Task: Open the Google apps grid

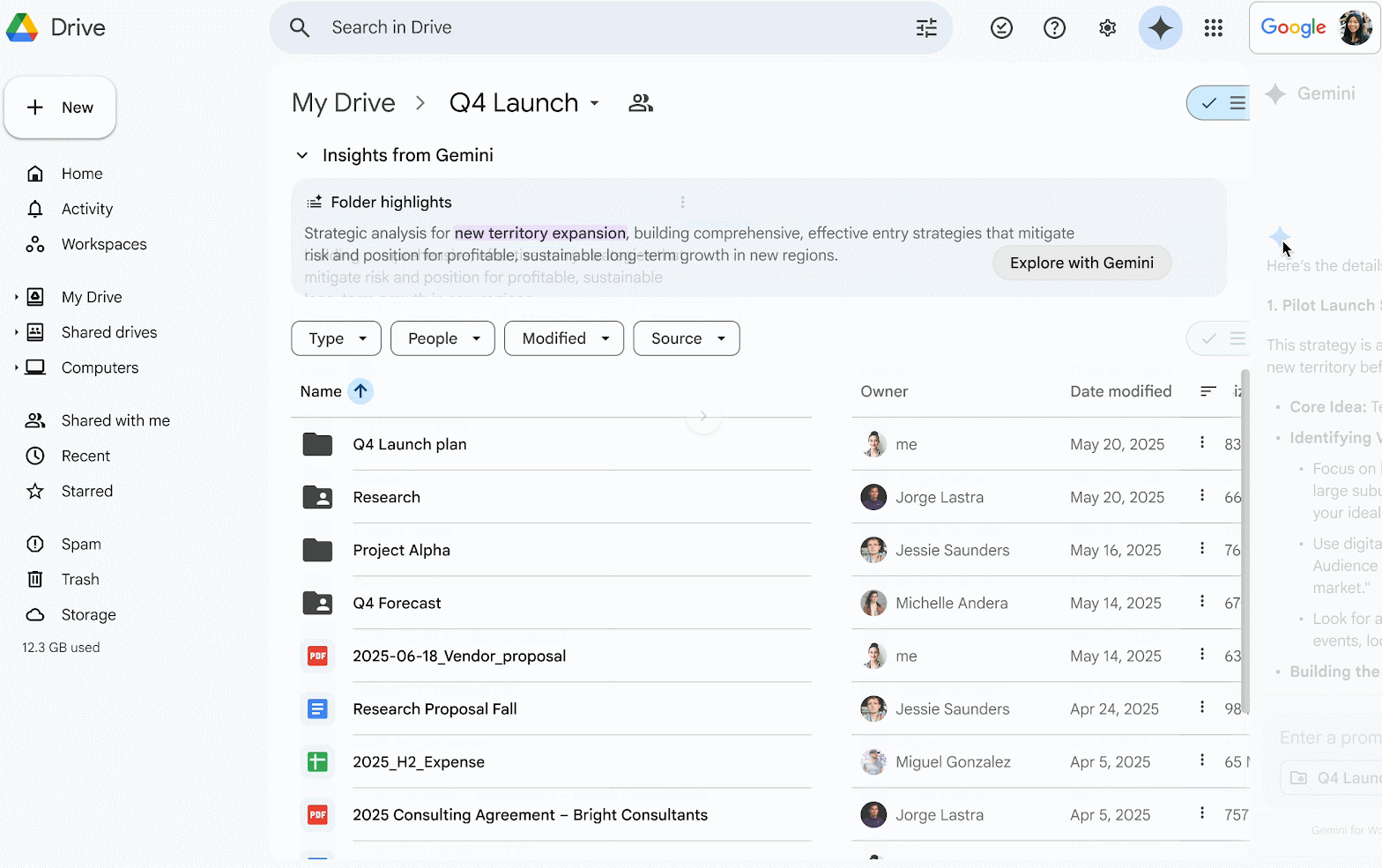Action: (1213, 28)
